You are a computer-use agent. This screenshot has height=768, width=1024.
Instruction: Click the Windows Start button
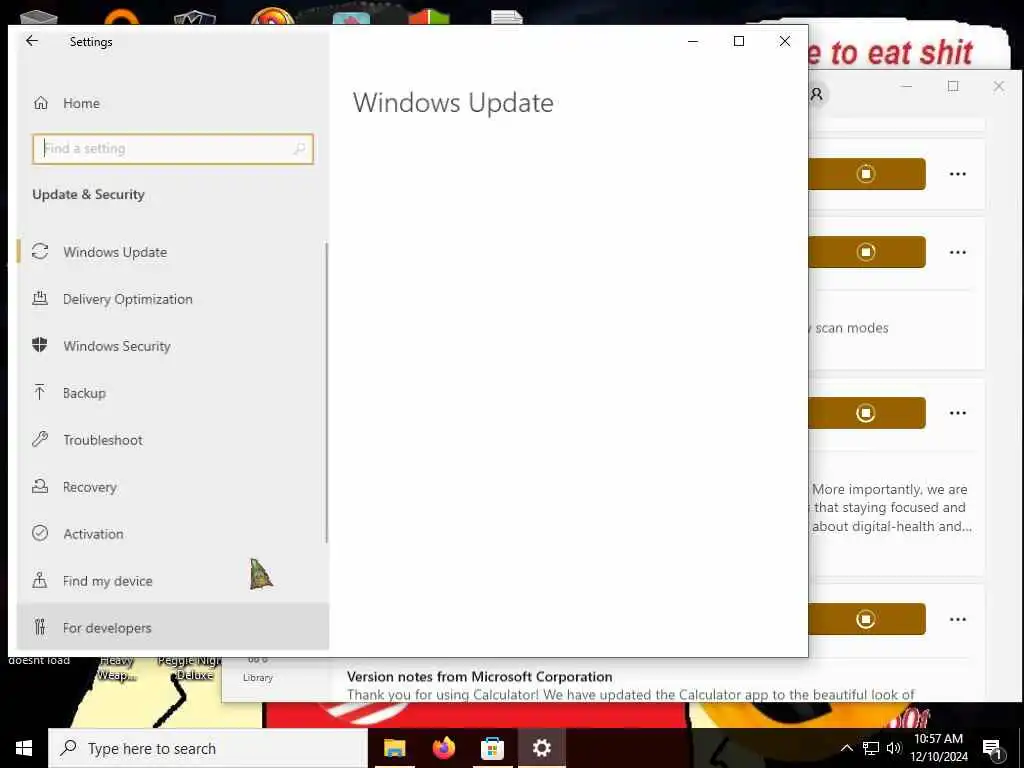point(24,748)
